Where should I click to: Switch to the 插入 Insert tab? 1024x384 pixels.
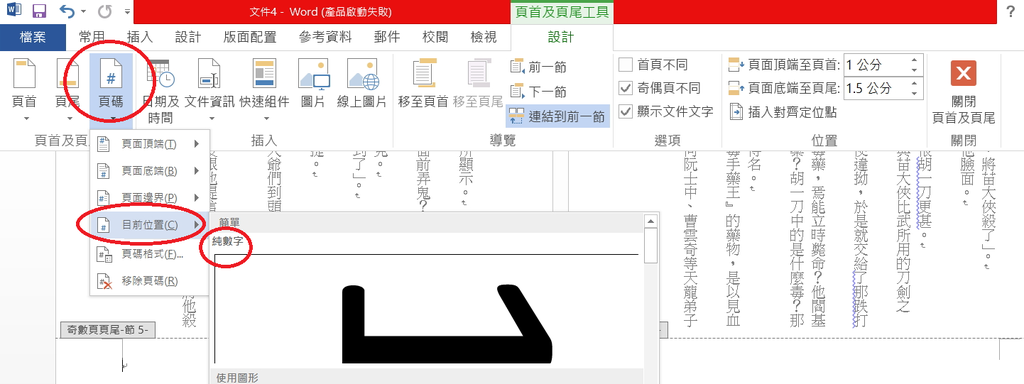[x=140, y=37]
